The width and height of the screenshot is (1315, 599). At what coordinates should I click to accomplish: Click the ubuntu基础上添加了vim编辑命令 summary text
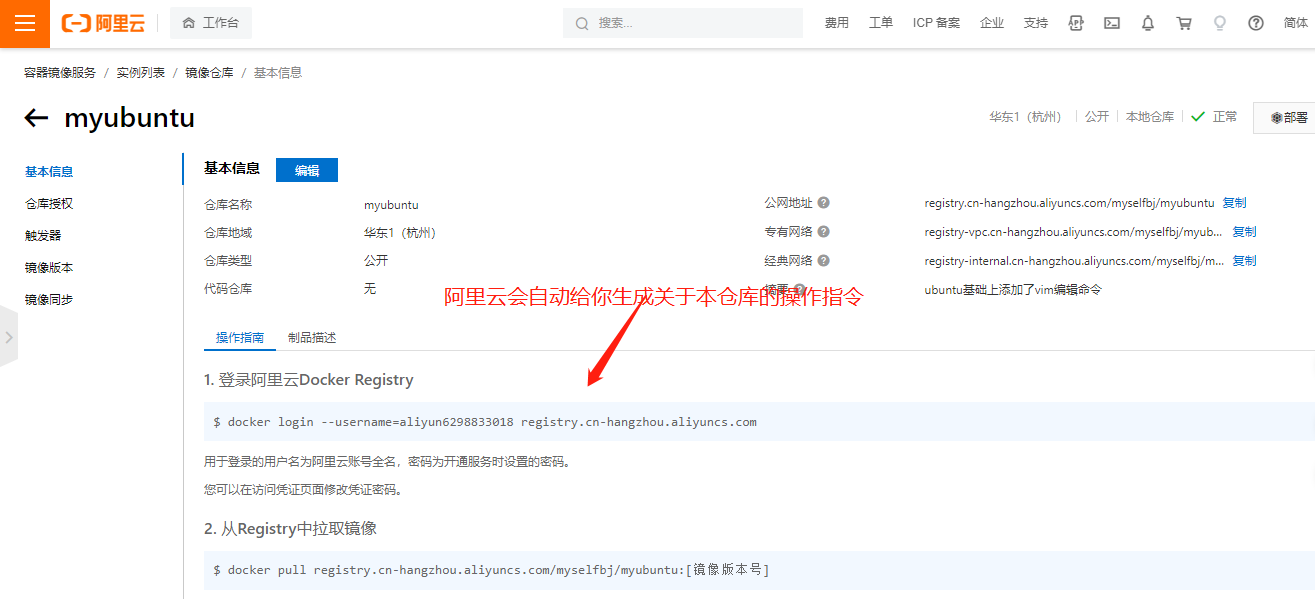(1013, 290)
